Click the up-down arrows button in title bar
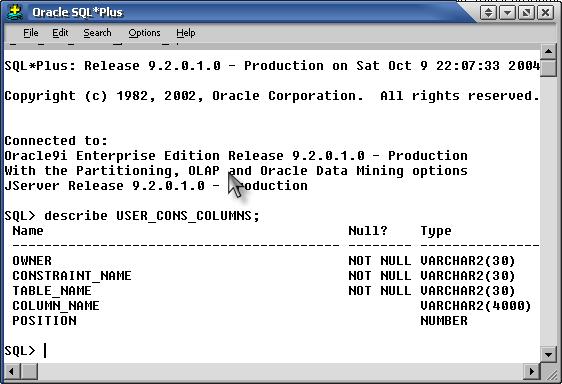The width and height of the screenshot is (562, 384). pos(488,13)
